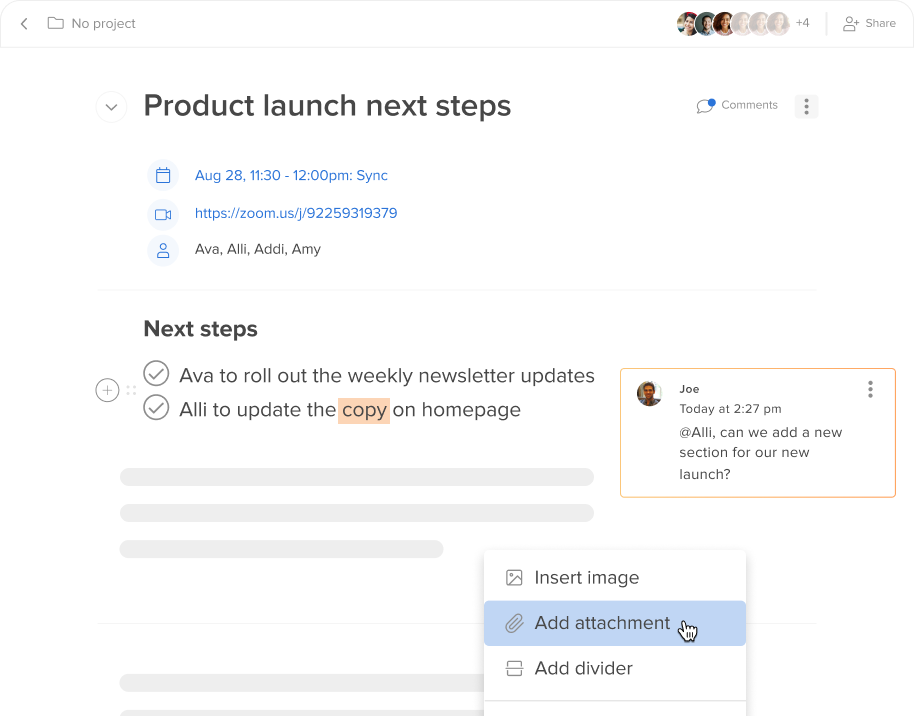Click the No project folder icon
This screenshot has height=716, width=914.
(x=55, y=23)
